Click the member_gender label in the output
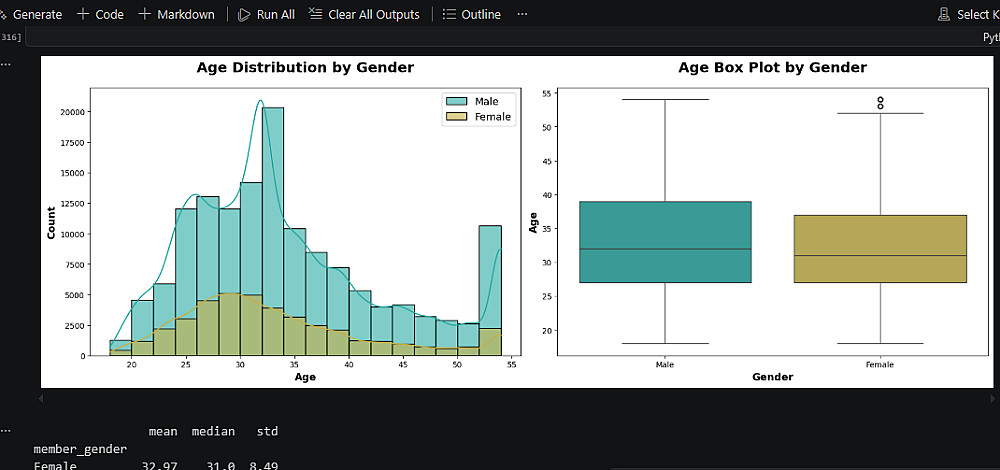The height and width of the screenshot is (470, 1000). pyautogui.click(x=80, y=450)
